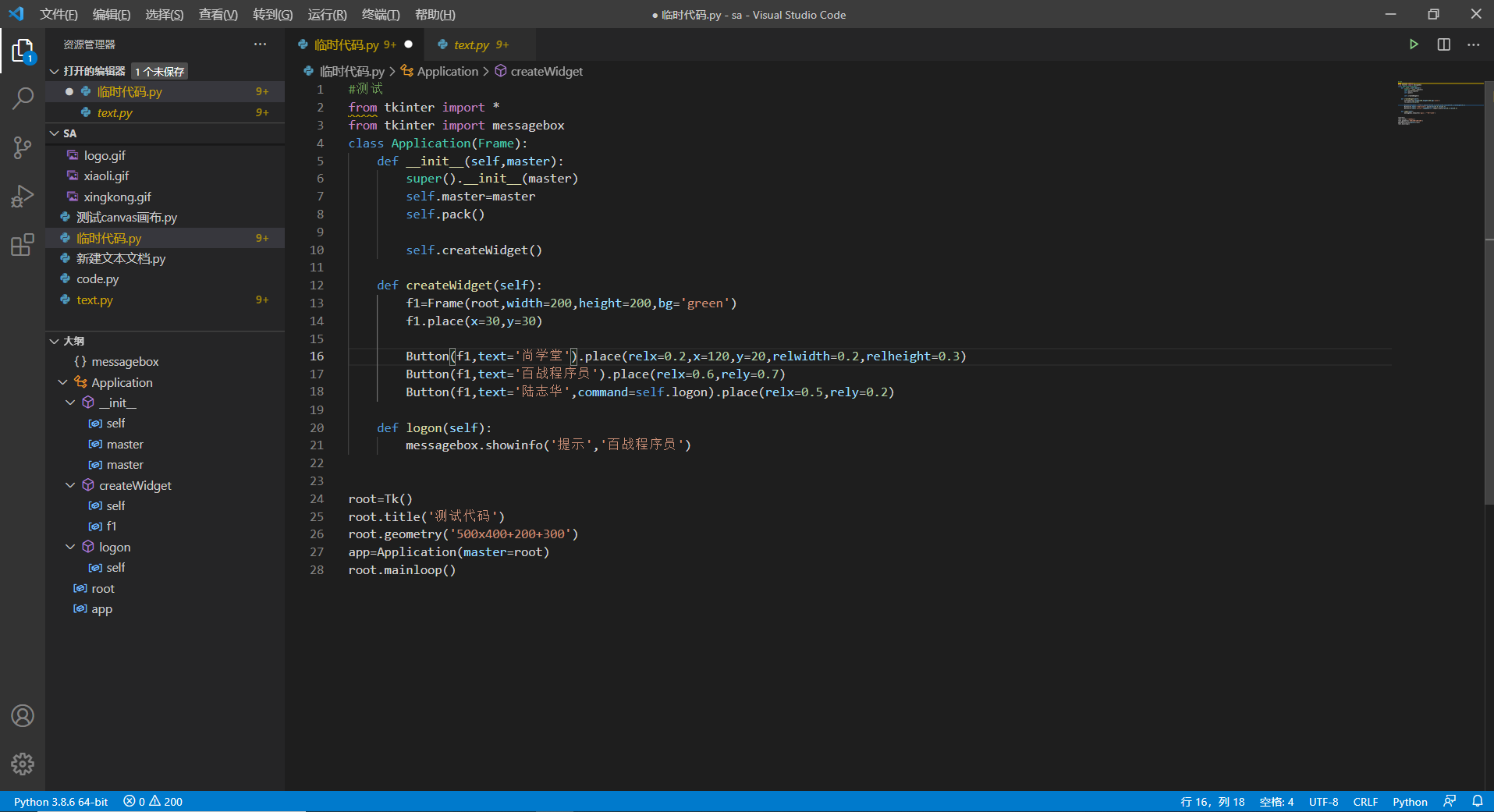The width and height of the screenshot is (1494, 812).
Task: Open 文件(F) menu
Action: tap(59, 15)
